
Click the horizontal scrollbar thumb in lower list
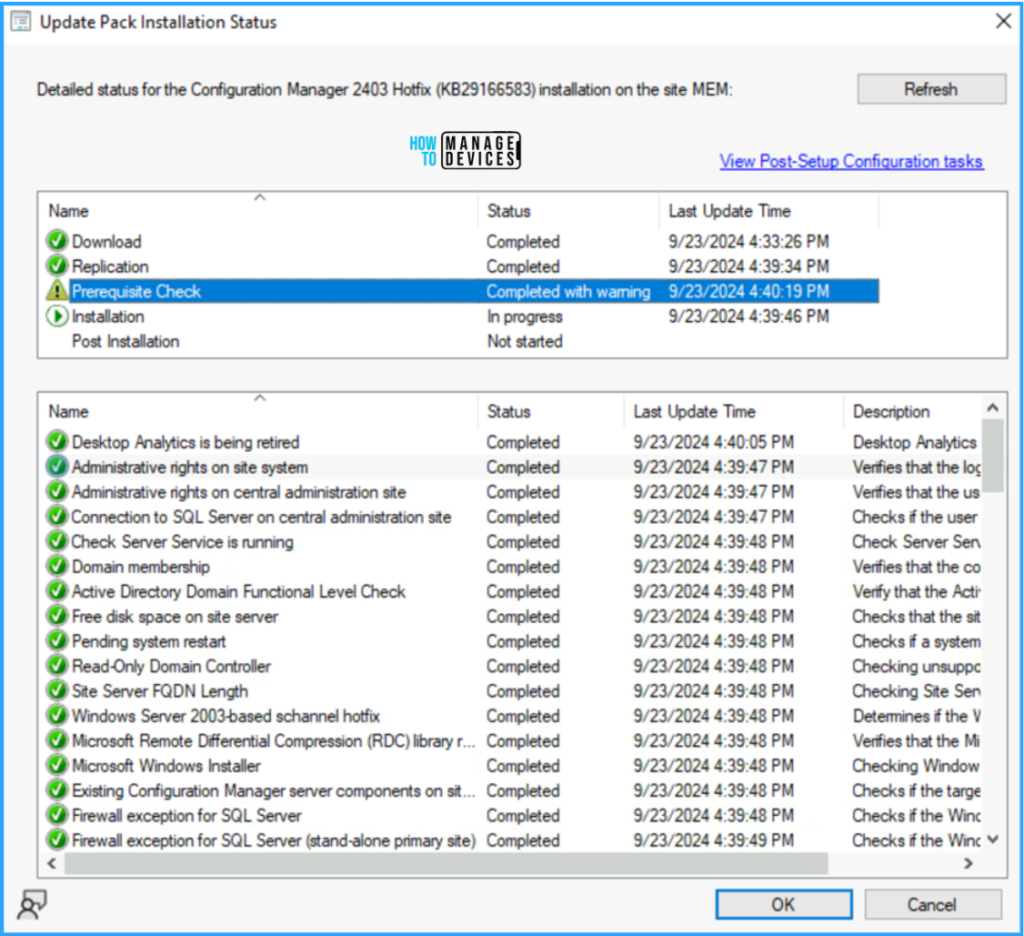click(446, 863)
